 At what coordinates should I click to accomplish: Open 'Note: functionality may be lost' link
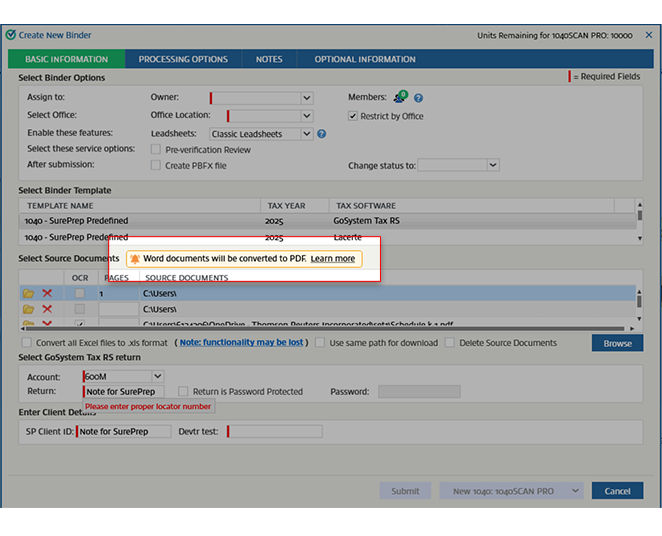pos(241,342)
